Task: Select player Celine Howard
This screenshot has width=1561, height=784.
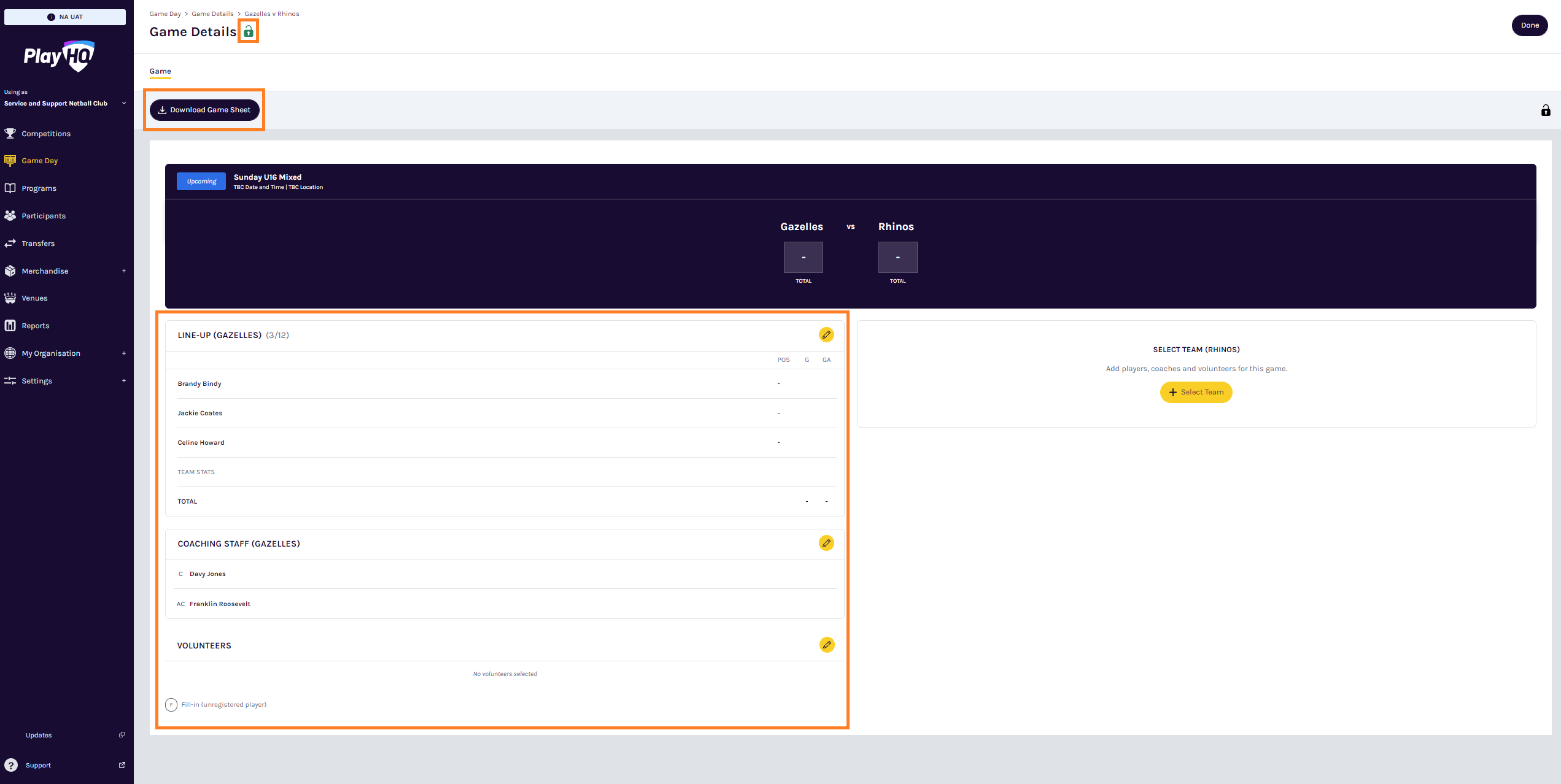Action: (x=201, y=443)
